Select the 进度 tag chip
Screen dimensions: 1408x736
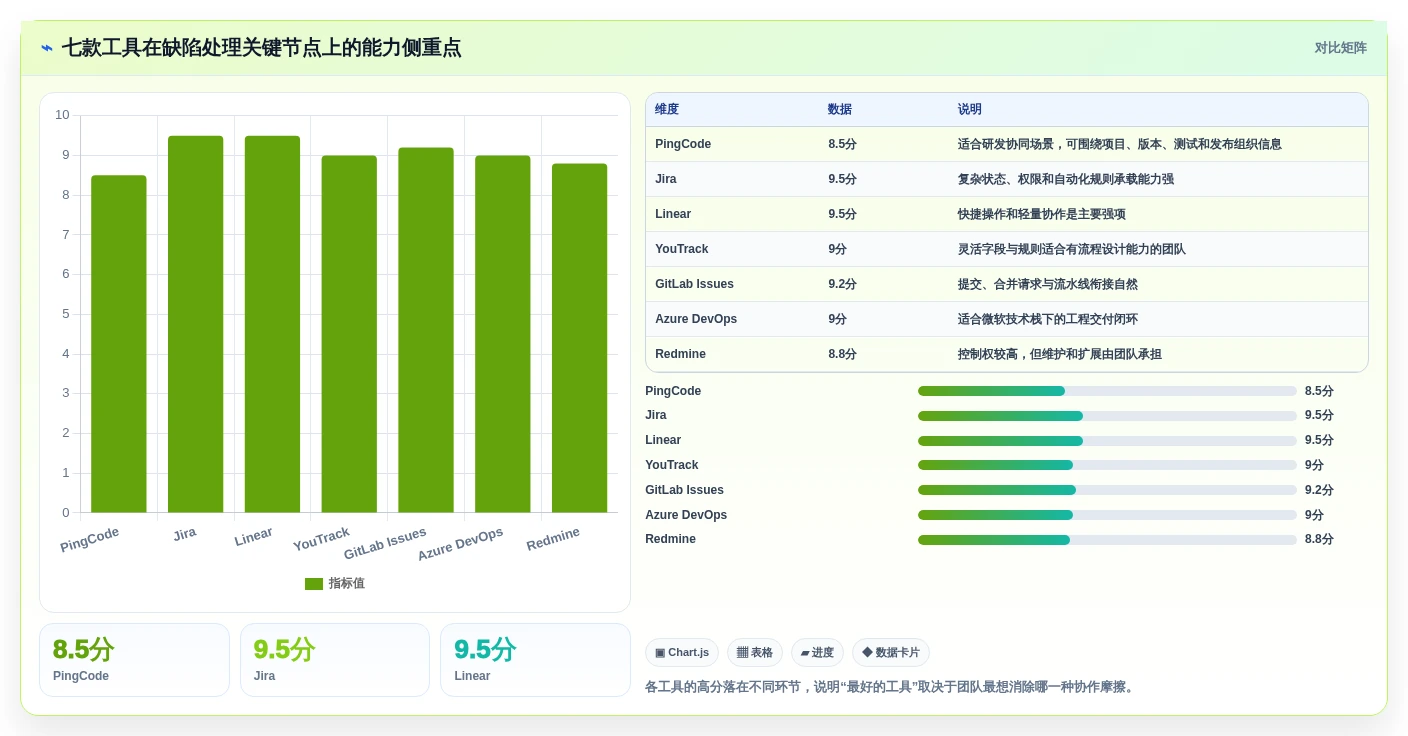[x=817, y=652]
